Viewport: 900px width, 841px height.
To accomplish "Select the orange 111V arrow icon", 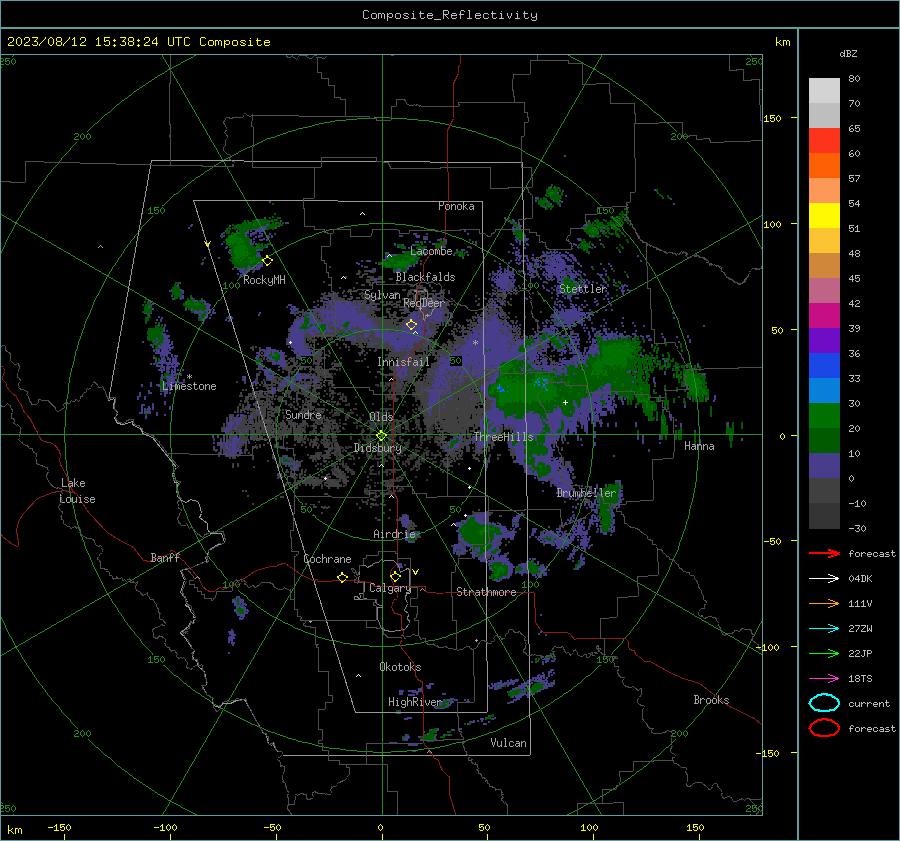I will click(824, 603).
